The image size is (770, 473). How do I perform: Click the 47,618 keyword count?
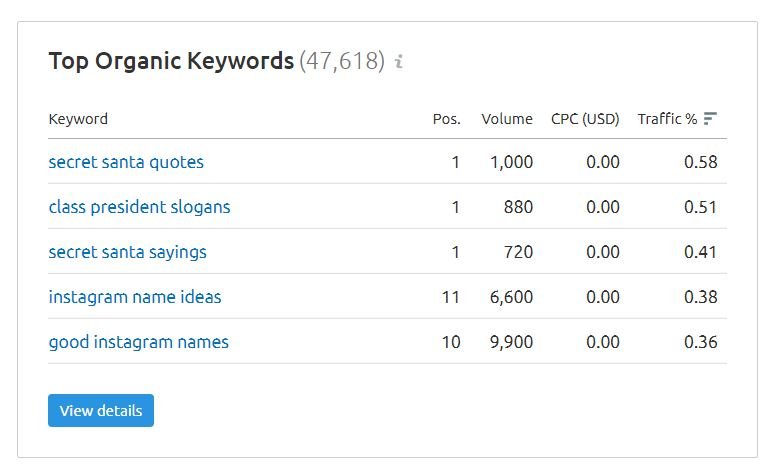click(342, 61)
